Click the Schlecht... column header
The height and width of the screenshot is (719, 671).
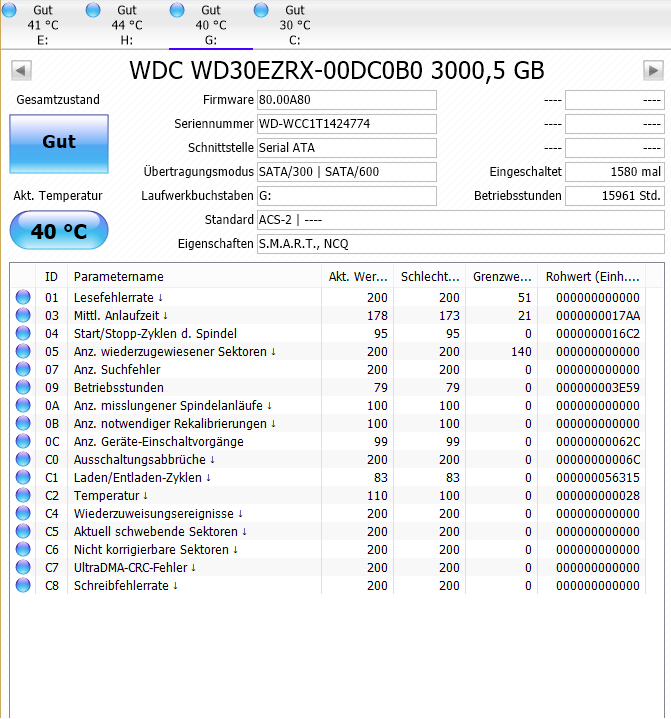(430, 277)
